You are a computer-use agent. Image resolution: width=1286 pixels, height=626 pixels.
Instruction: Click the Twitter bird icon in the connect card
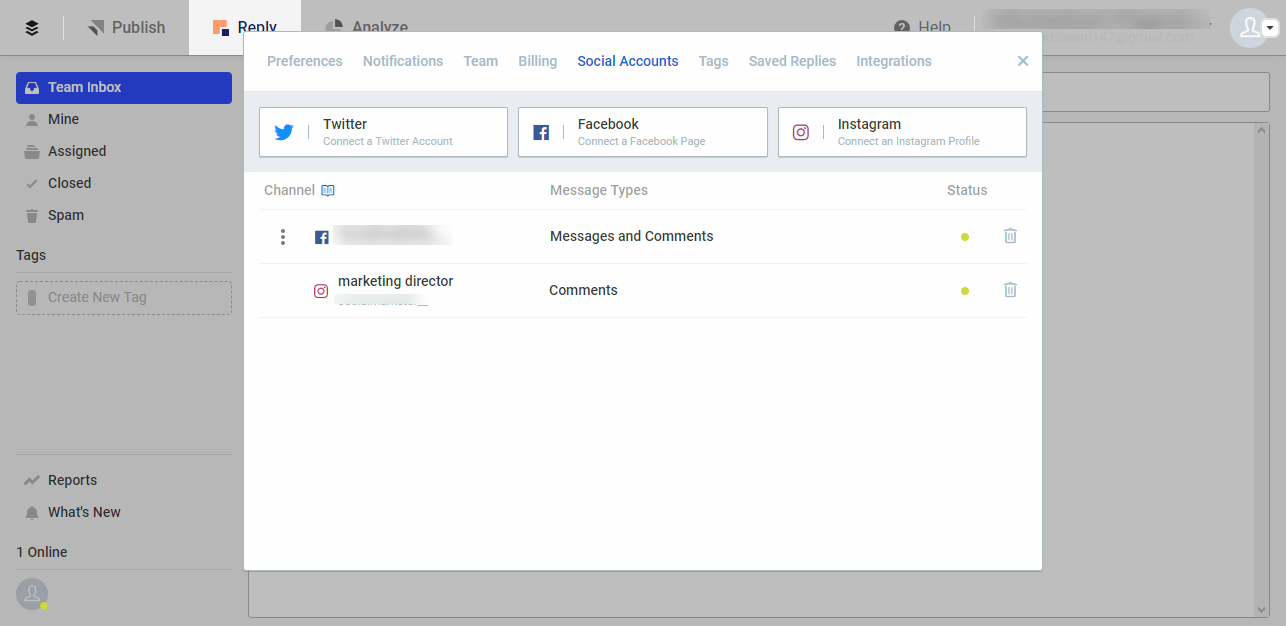click(x=284, y=131)
